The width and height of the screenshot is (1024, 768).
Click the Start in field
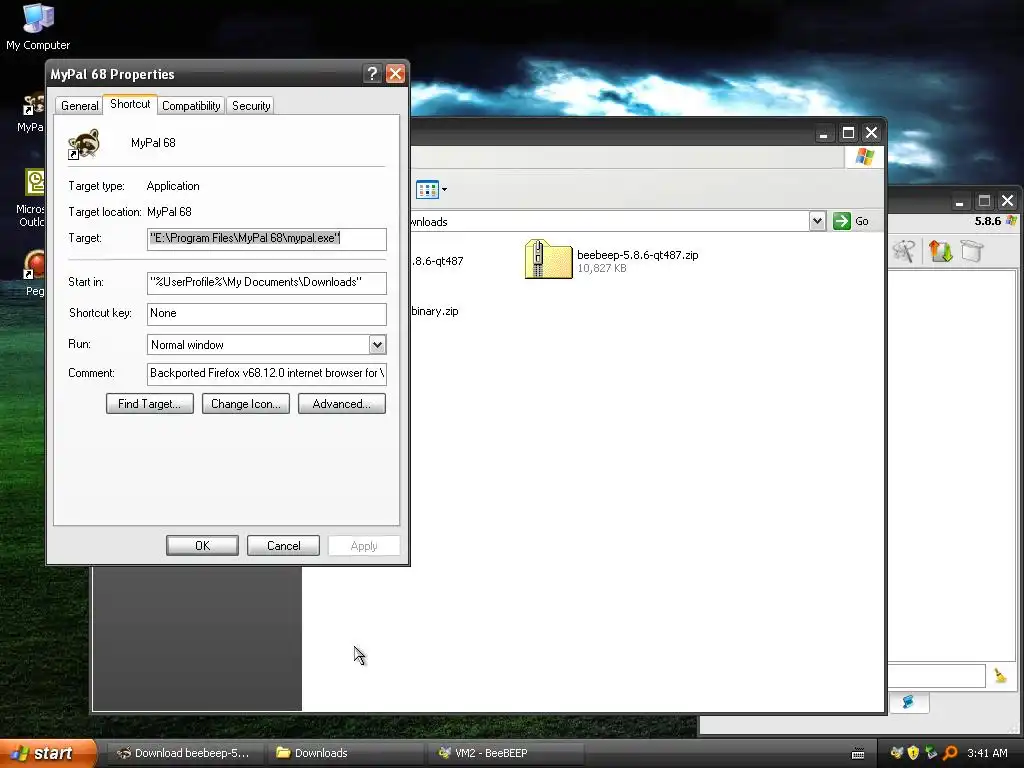pyautogui.click(x=266, y=282)
